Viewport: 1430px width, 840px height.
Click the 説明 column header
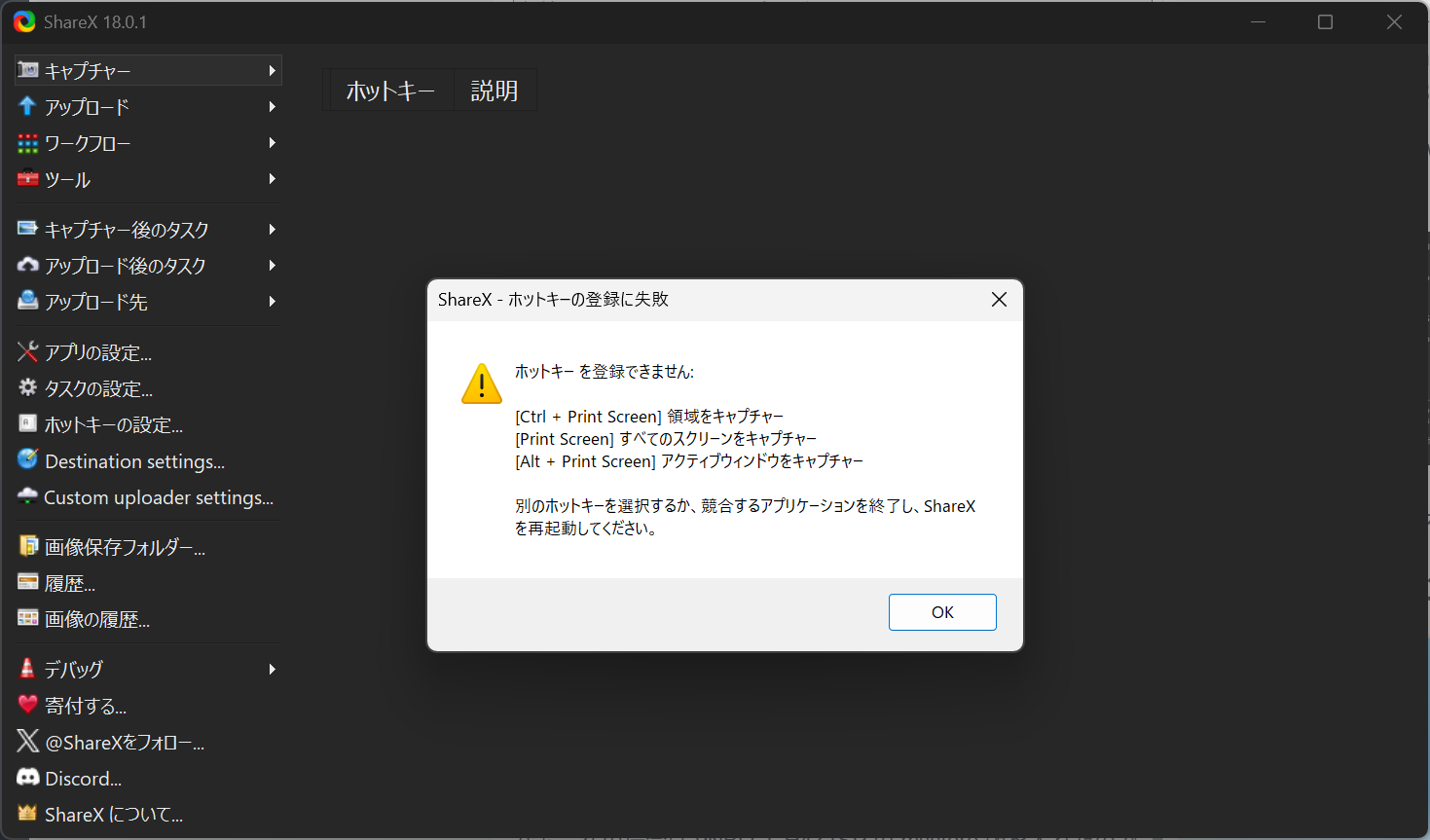[495, 91]
